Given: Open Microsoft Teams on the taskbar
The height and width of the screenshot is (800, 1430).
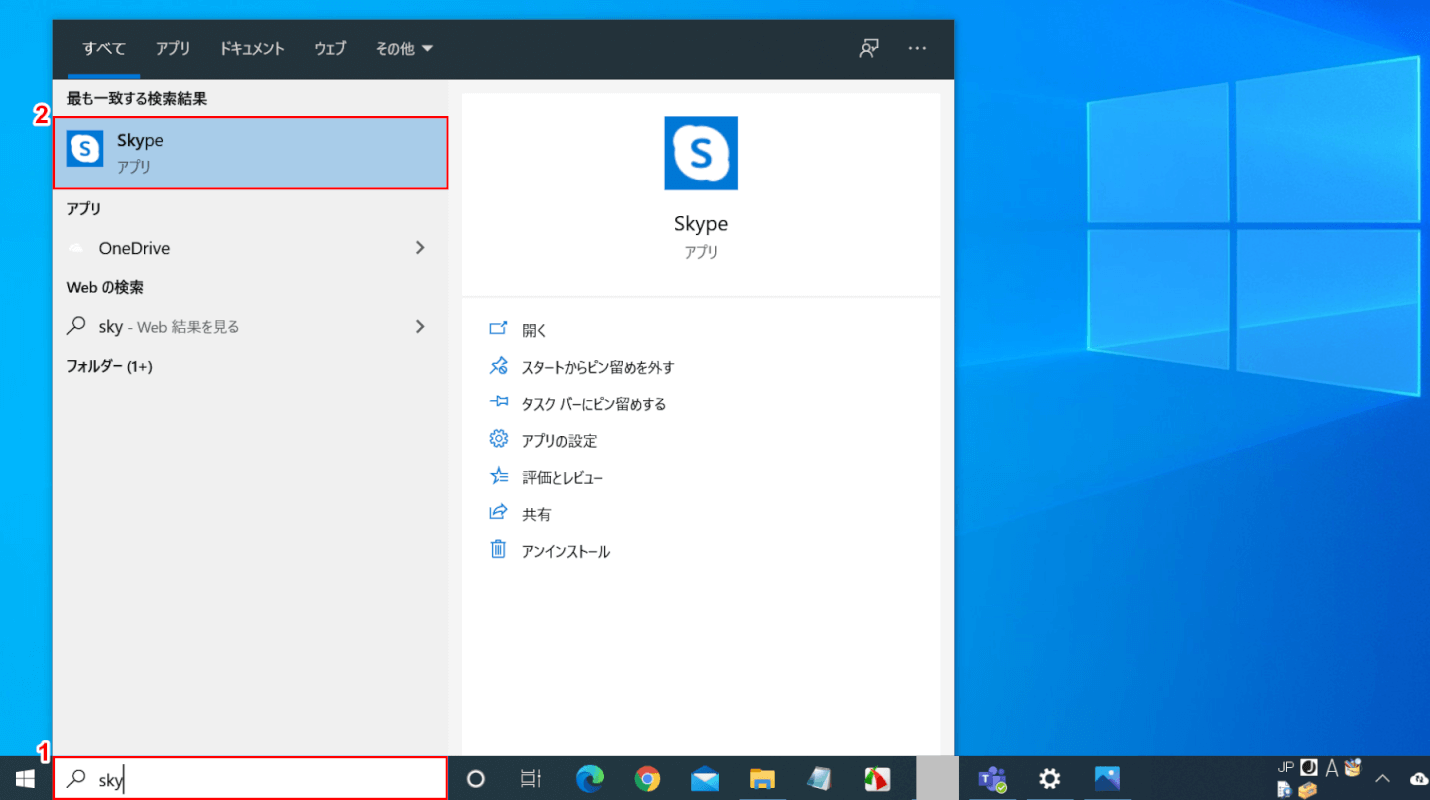Looking at the screenshot, I should 992,778.
